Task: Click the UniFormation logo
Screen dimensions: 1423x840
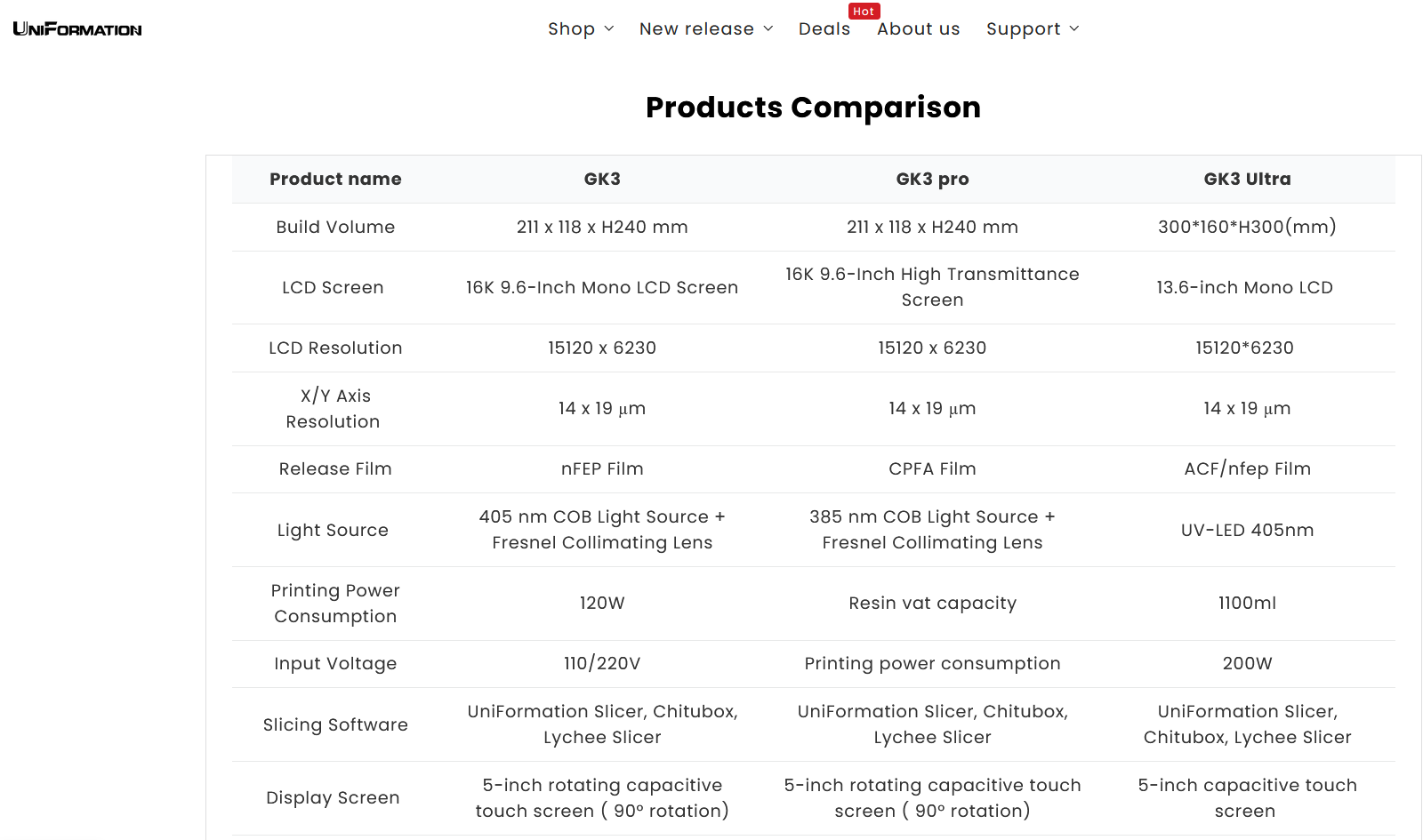Action: 77,29
